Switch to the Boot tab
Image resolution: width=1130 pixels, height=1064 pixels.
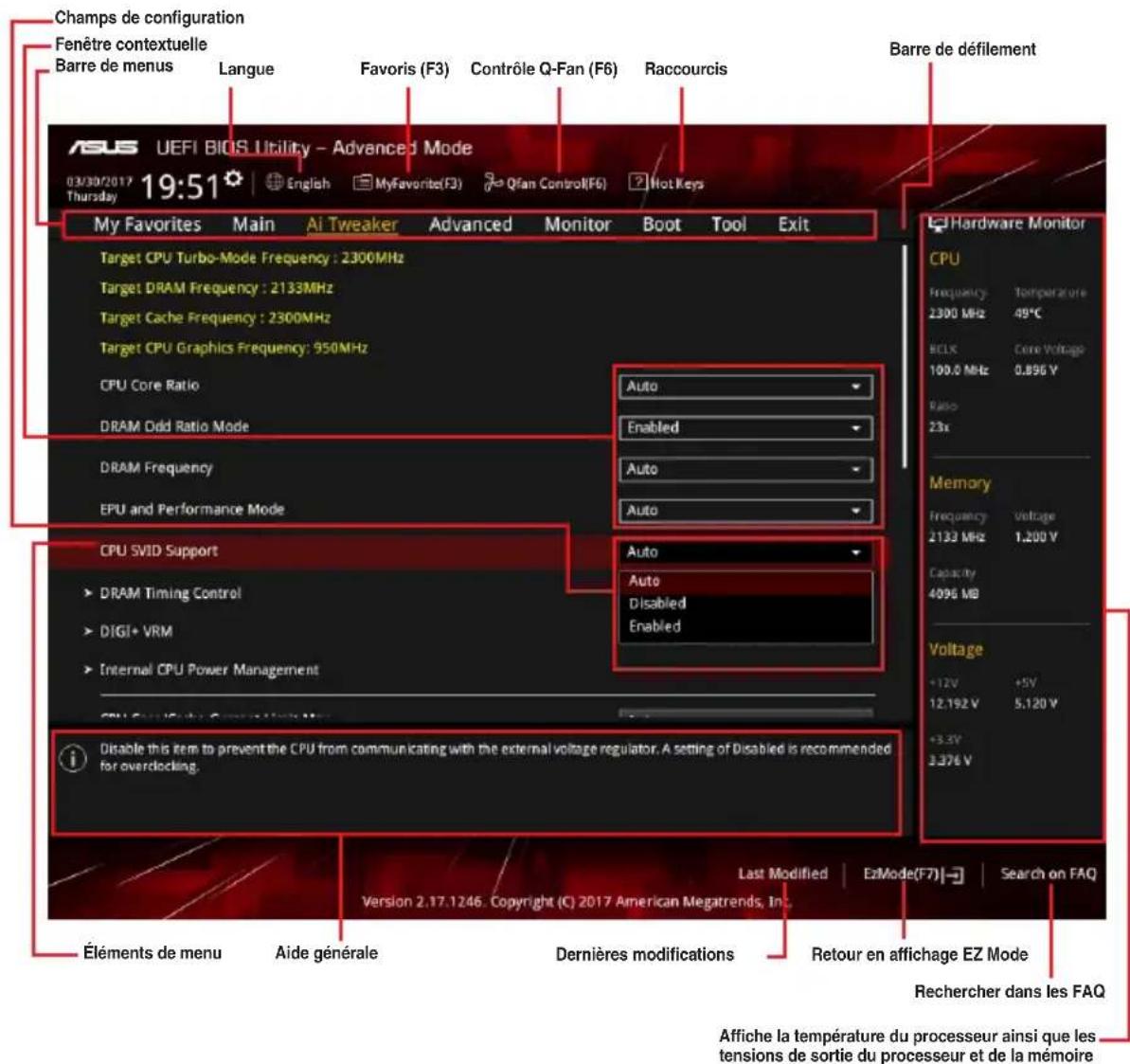661,225
